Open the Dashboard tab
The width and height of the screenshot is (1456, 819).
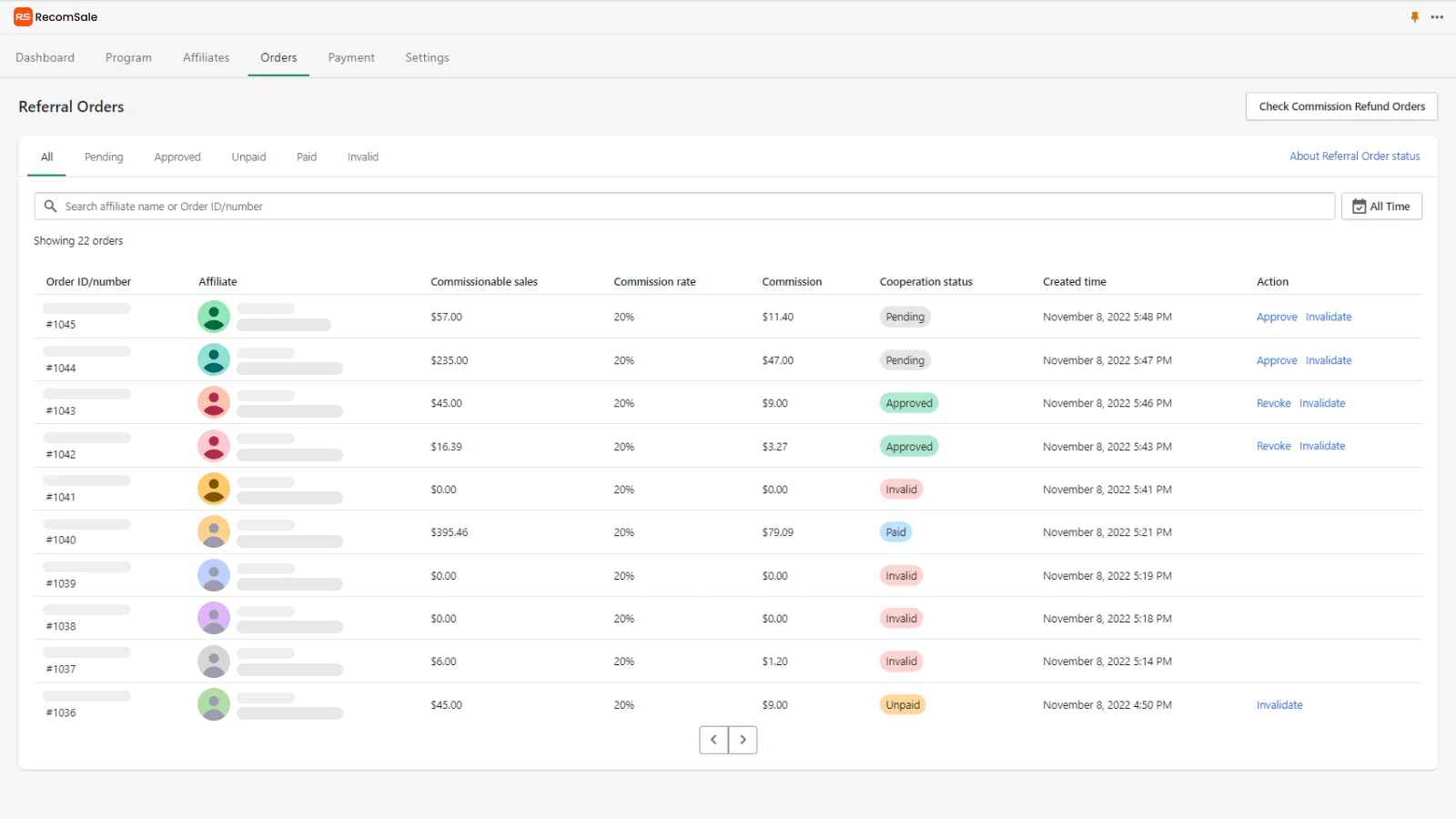pyautogui.click(x=45, y=57)
